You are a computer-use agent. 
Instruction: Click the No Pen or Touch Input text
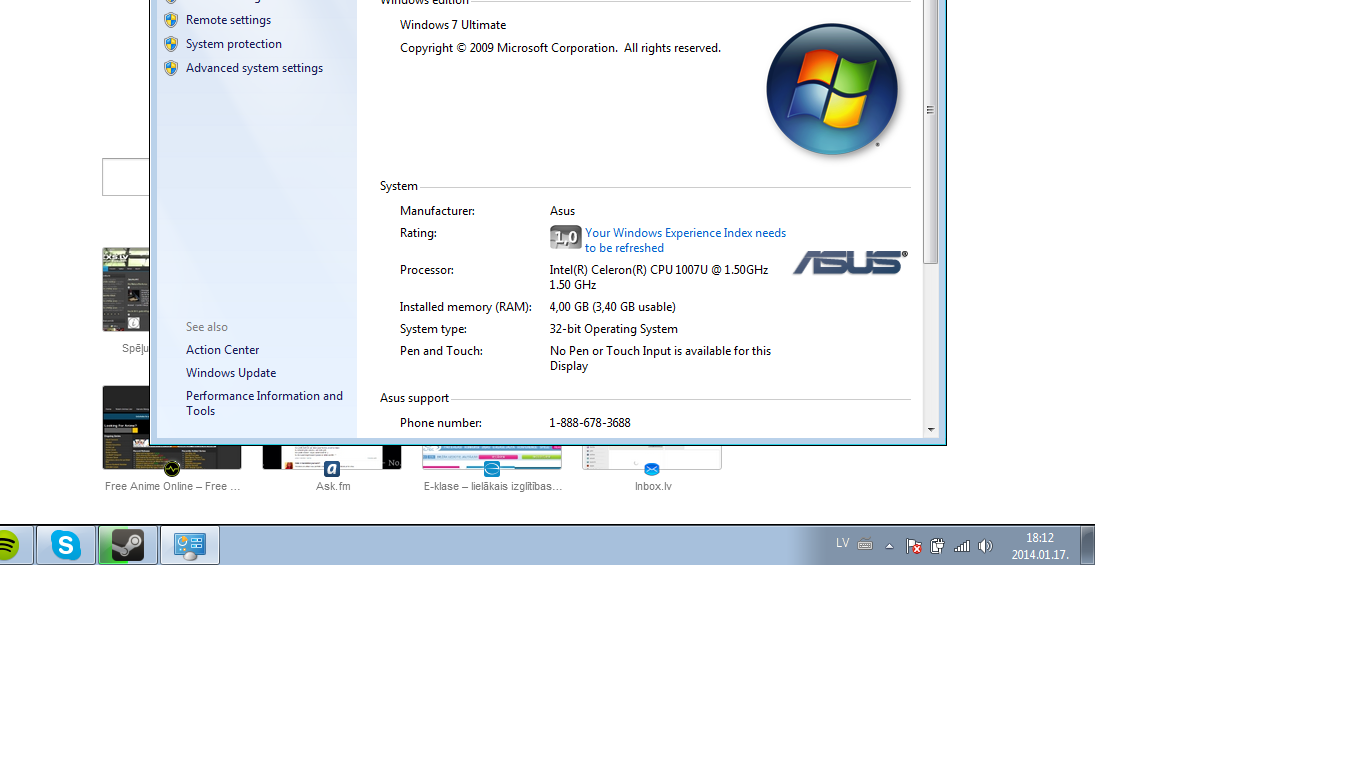[660, 358]
